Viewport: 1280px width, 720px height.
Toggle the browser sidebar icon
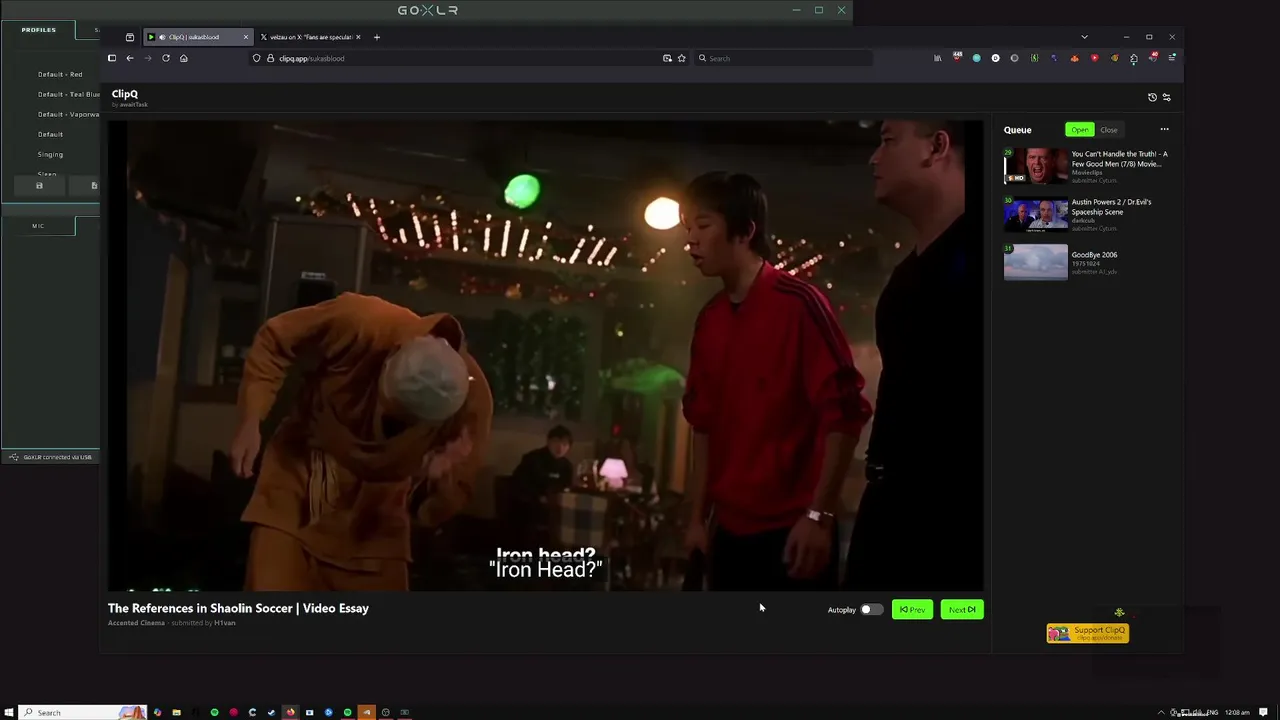112,58
